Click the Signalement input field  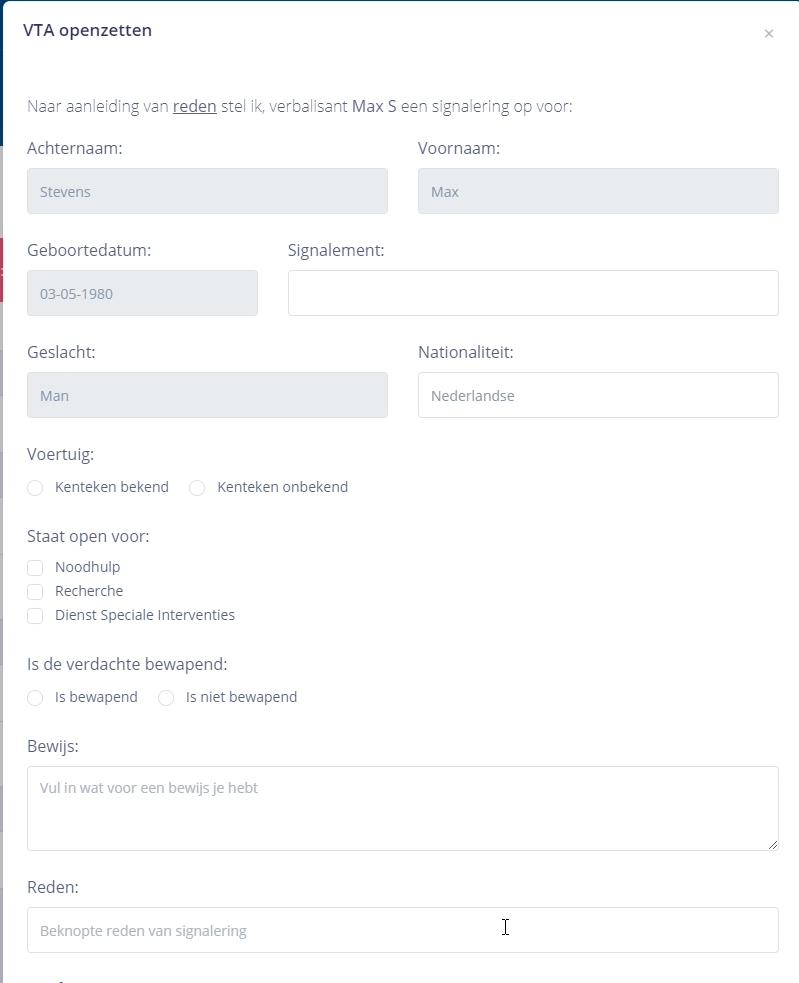[533, 293]
